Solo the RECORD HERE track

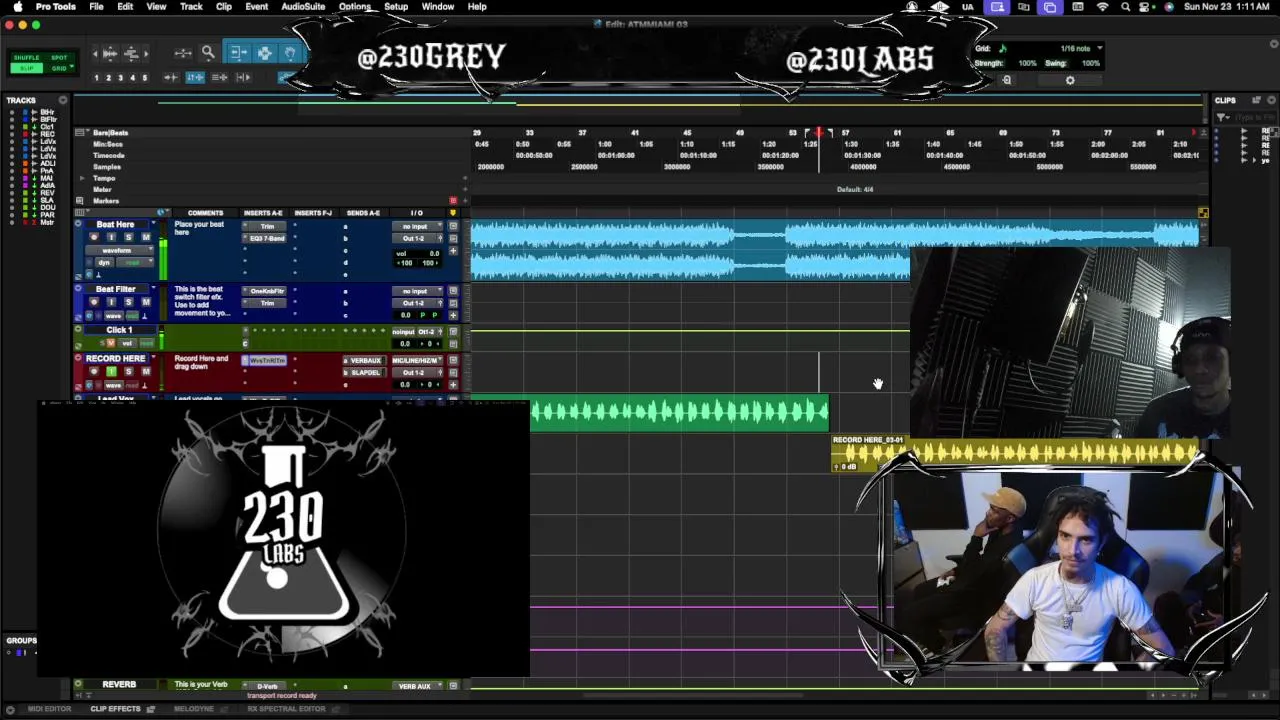[x=128, y=372]
